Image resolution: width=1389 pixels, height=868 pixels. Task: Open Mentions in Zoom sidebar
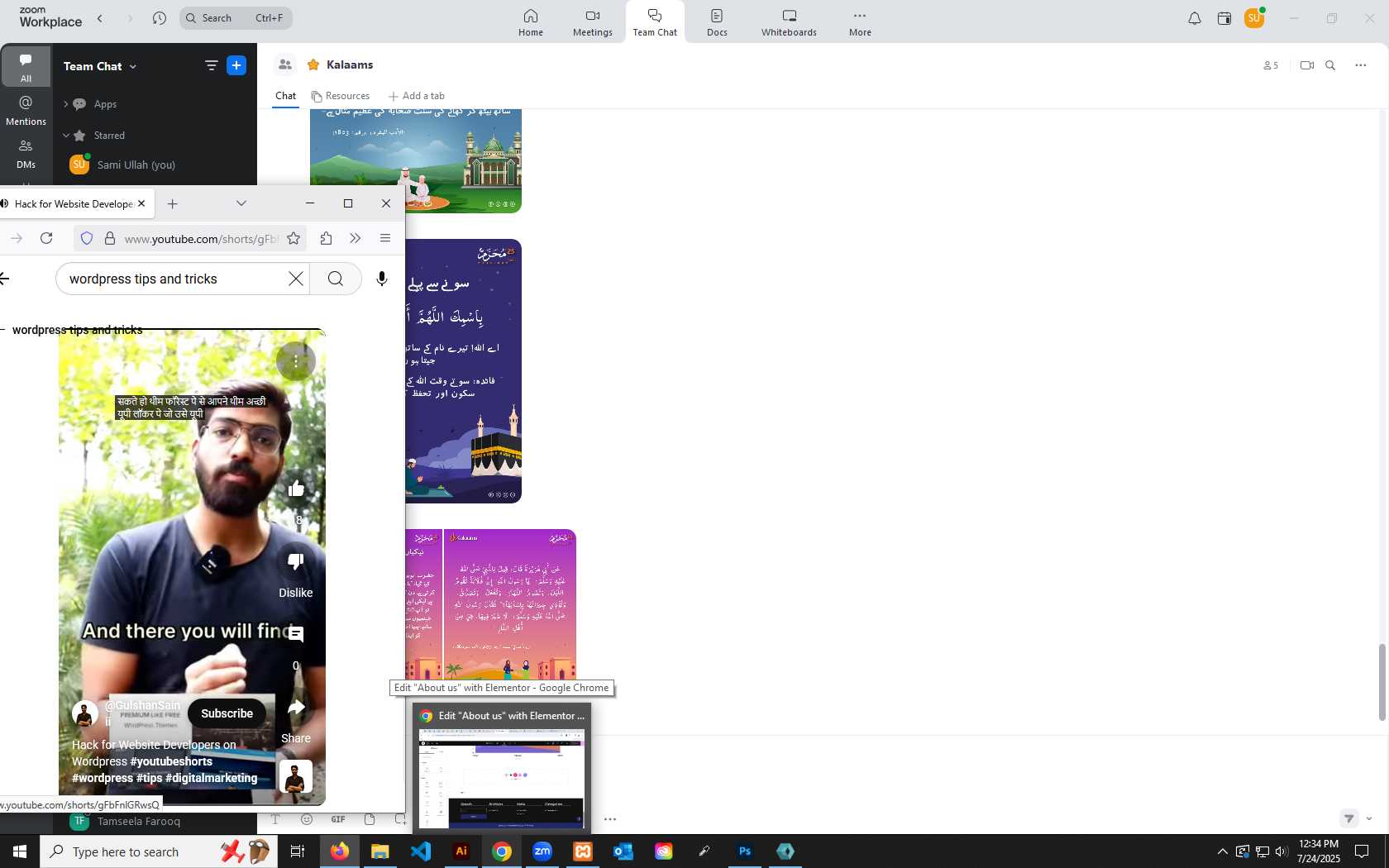(x=26, y=110)
